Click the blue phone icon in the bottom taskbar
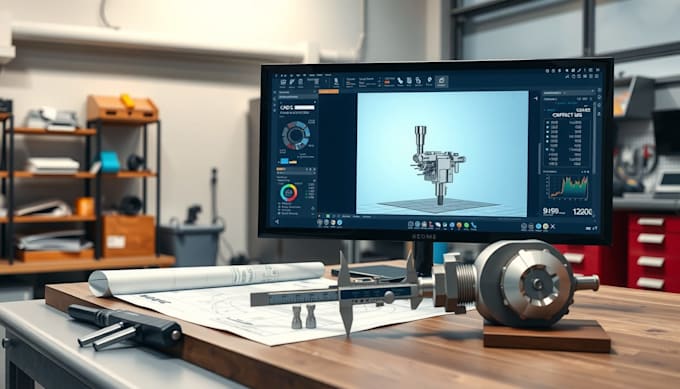Image resolution: width=680 pixels, height=389 pixels. pos(474,226)
